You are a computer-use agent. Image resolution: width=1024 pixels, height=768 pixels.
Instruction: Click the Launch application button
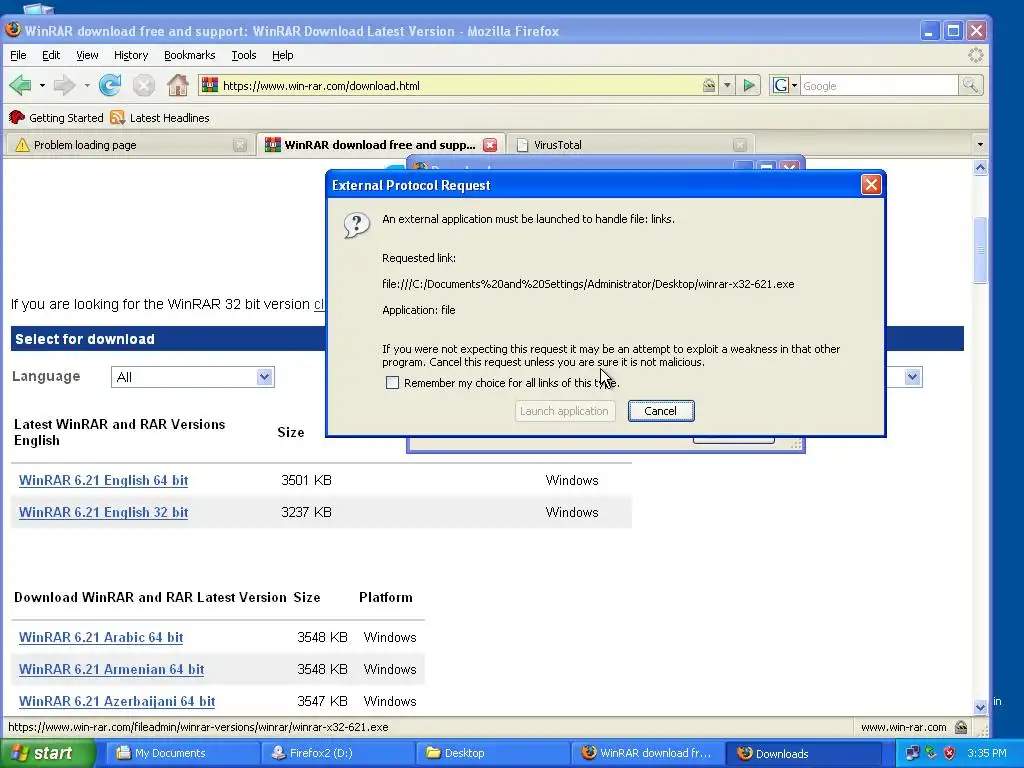pos(564,411)
